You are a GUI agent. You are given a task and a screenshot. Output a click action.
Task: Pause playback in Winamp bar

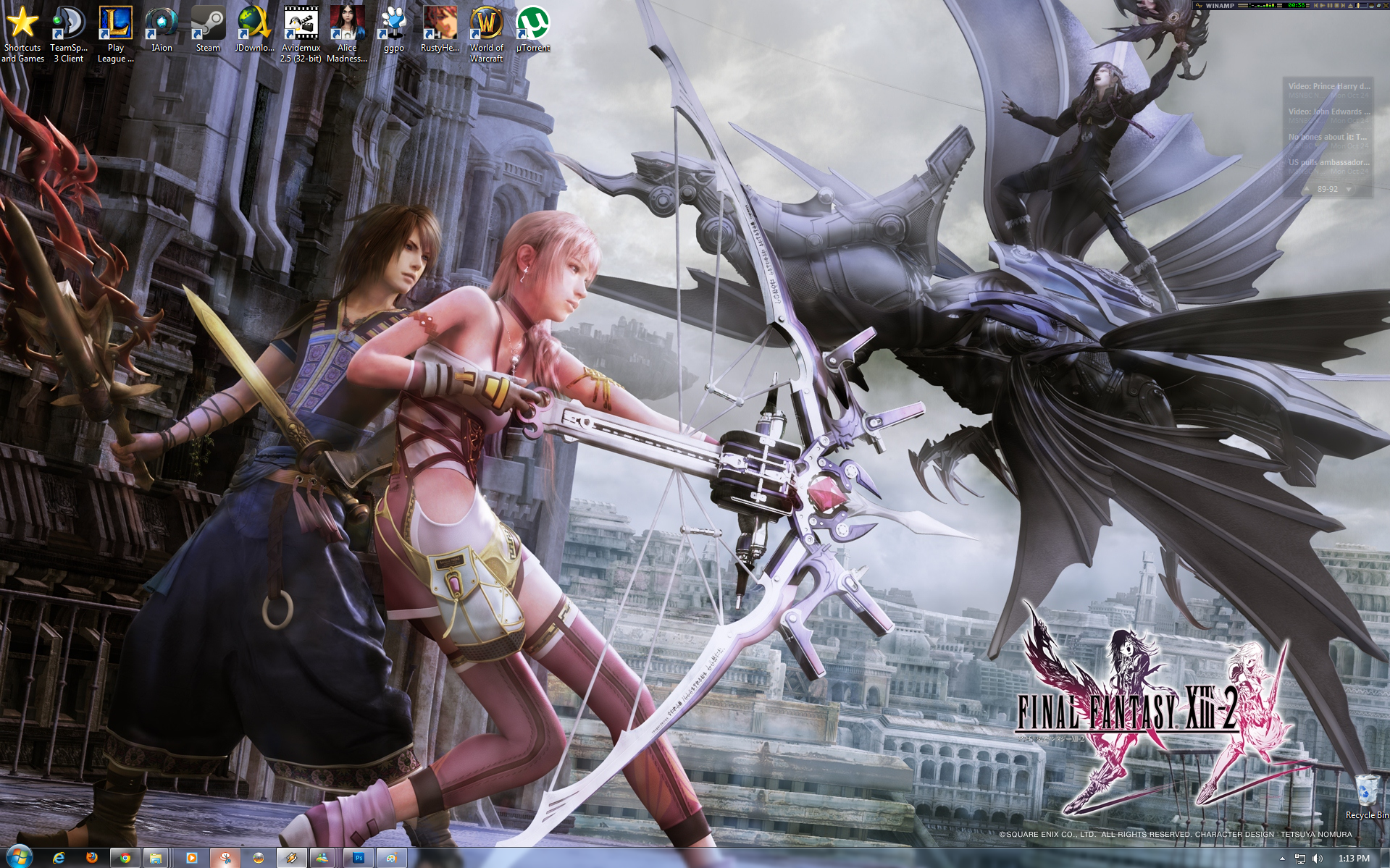click(x=1330, y=5)
